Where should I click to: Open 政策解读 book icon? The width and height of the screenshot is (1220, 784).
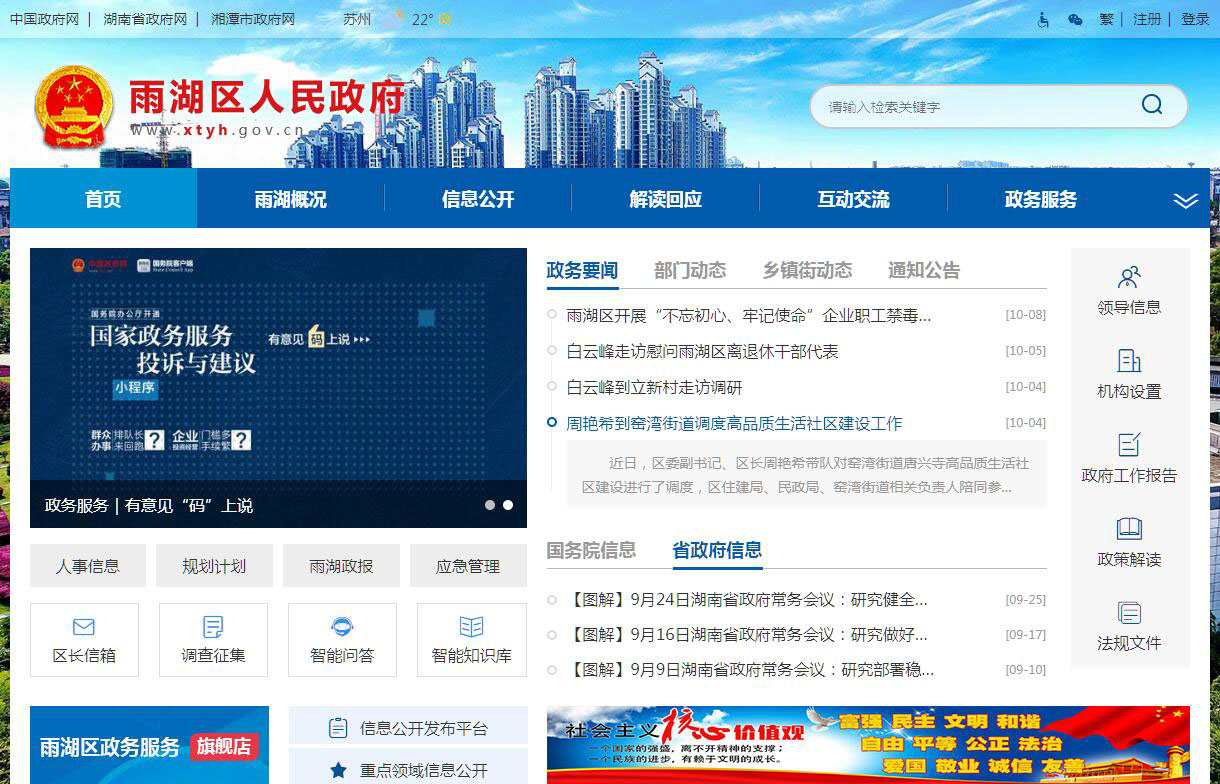(x=1129, y=529)
